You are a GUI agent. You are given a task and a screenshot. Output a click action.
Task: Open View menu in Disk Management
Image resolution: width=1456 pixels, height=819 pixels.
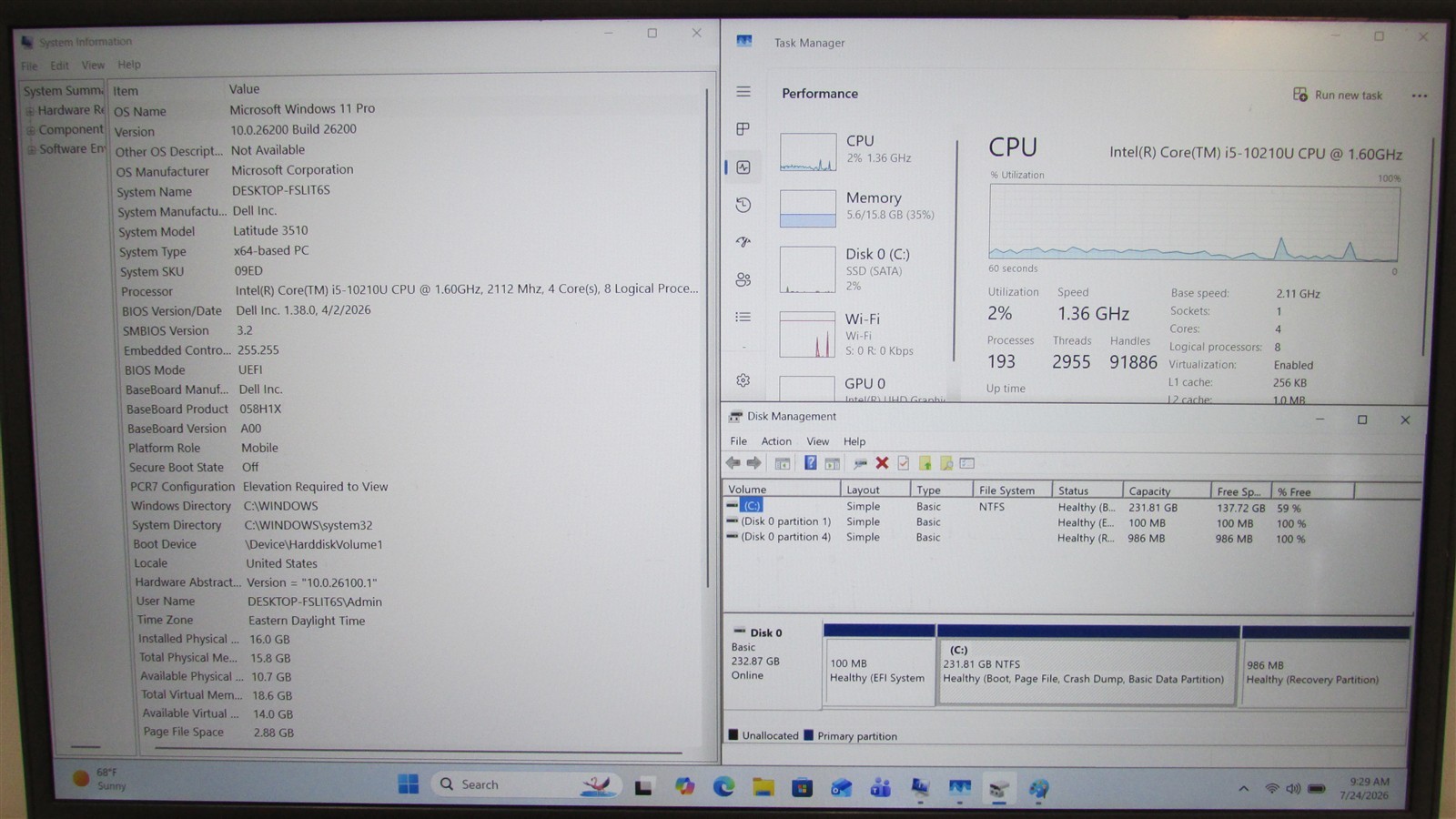(817, 441)
